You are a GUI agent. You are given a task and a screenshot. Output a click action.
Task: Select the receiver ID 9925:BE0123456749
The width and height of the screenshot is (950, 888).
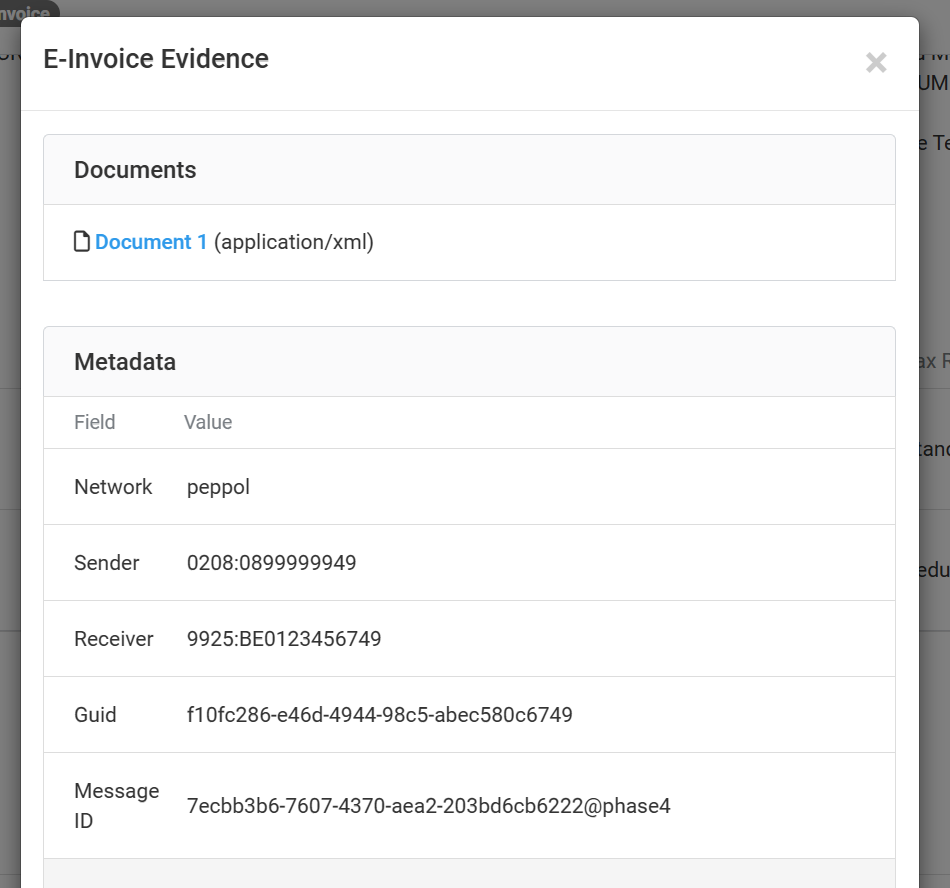[x=284, y=639]
